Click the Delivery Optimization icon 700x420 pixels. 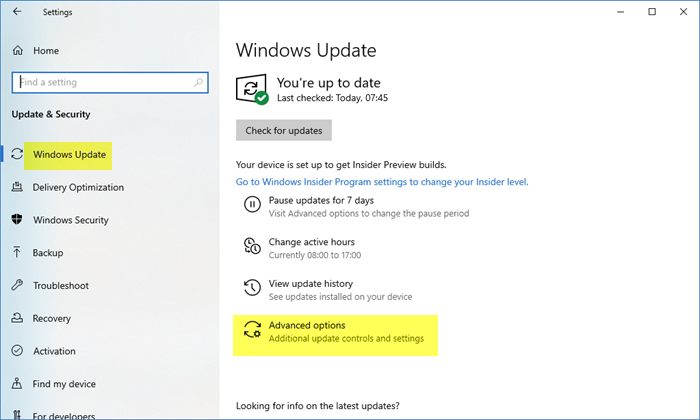point(17,187)
